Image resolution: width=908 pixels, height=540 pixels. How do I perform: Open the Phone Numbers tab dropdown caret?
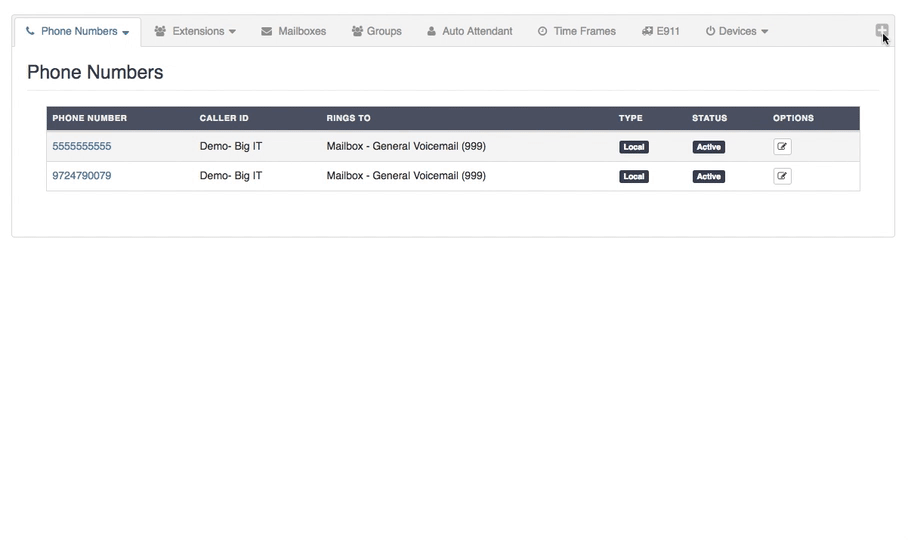(x=126, y=32)
